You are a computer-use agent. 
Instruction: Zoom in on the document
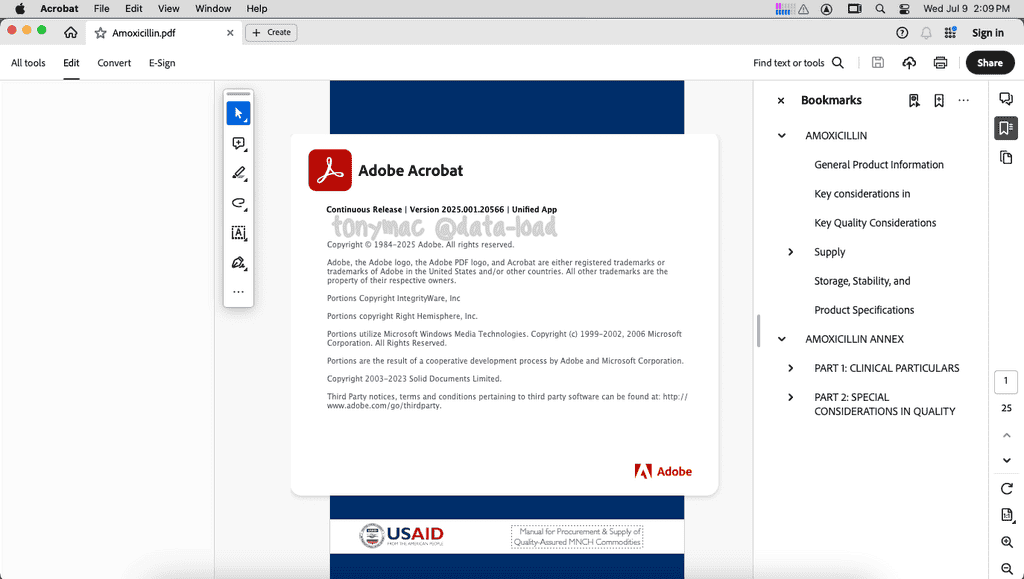1006,542
